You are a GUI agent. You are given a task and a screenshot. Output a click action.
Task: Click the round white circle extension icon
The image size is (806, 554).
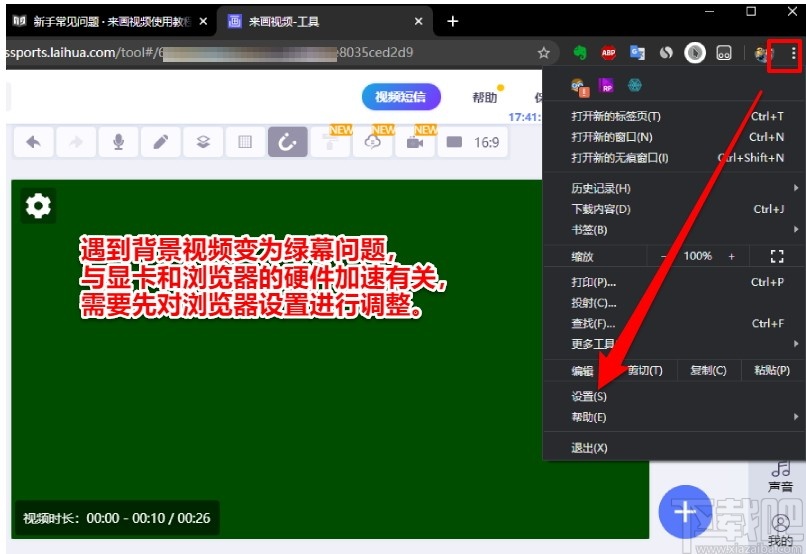695,52
